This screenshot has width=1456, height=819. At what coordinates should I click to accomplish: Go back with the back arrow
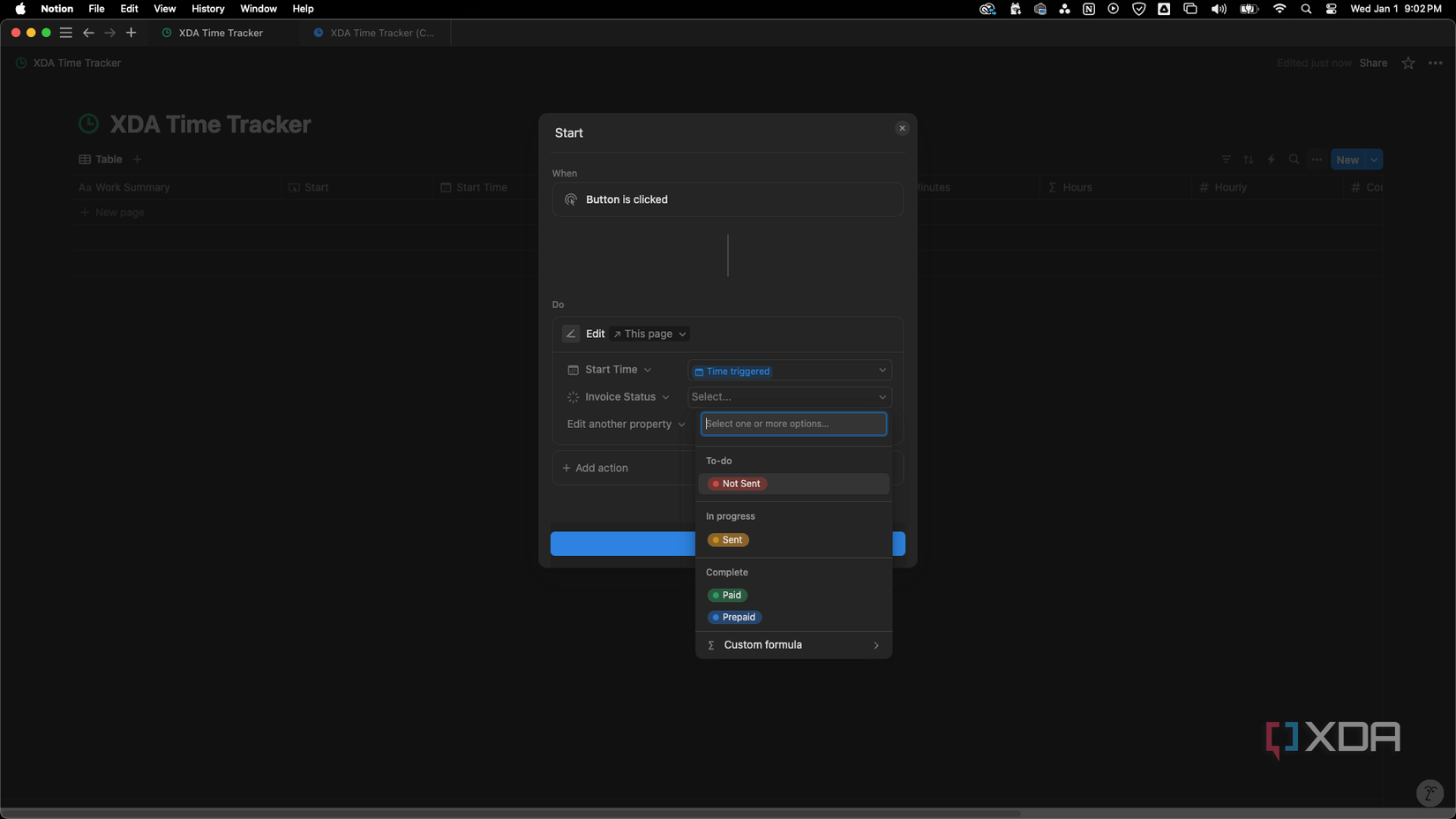[88, 33]
